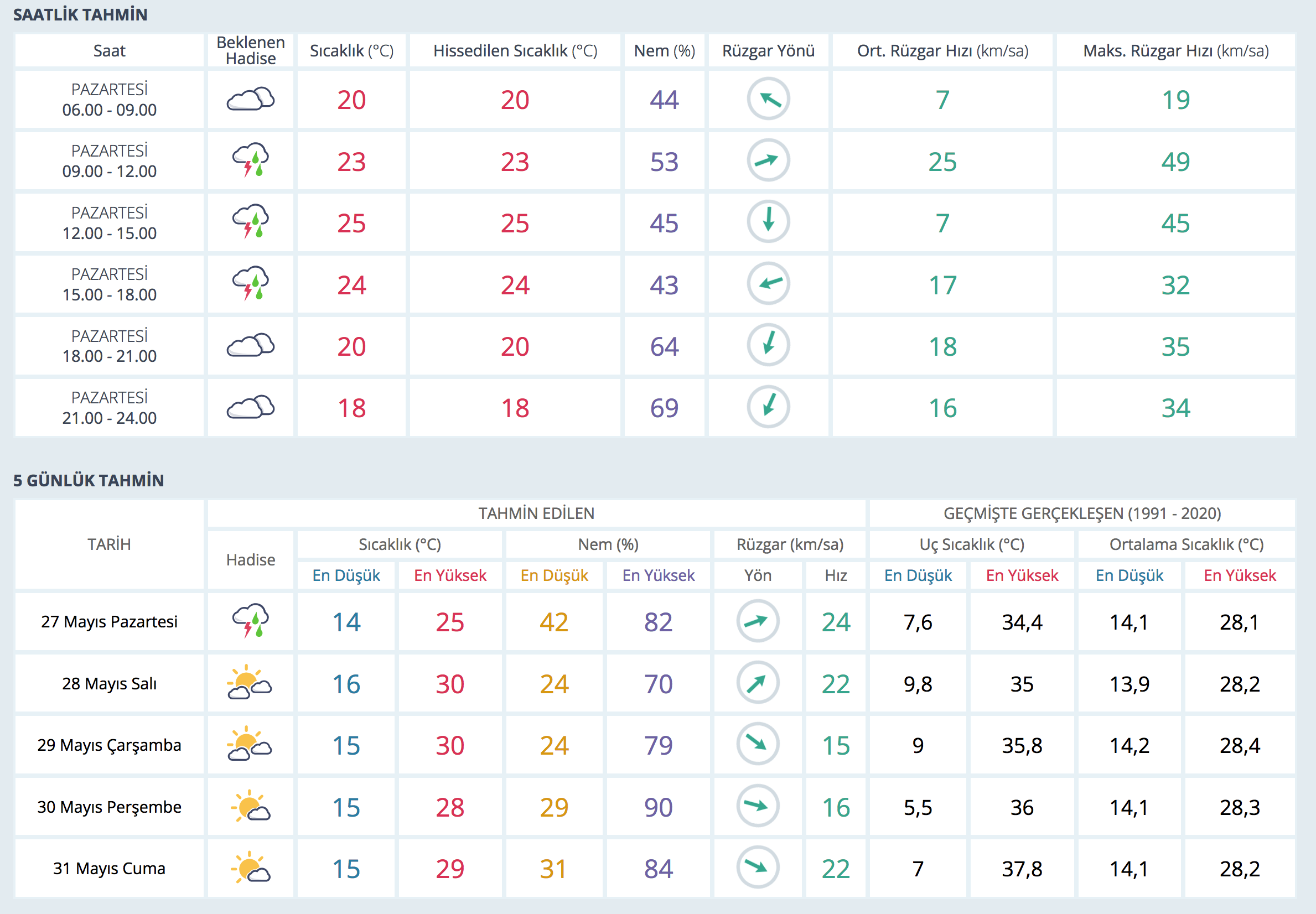Screen dimensions: 1316x914
Task: Click the 5 GÜNLÜK TAHMİN section title
Action: click(x=89, y=480)
